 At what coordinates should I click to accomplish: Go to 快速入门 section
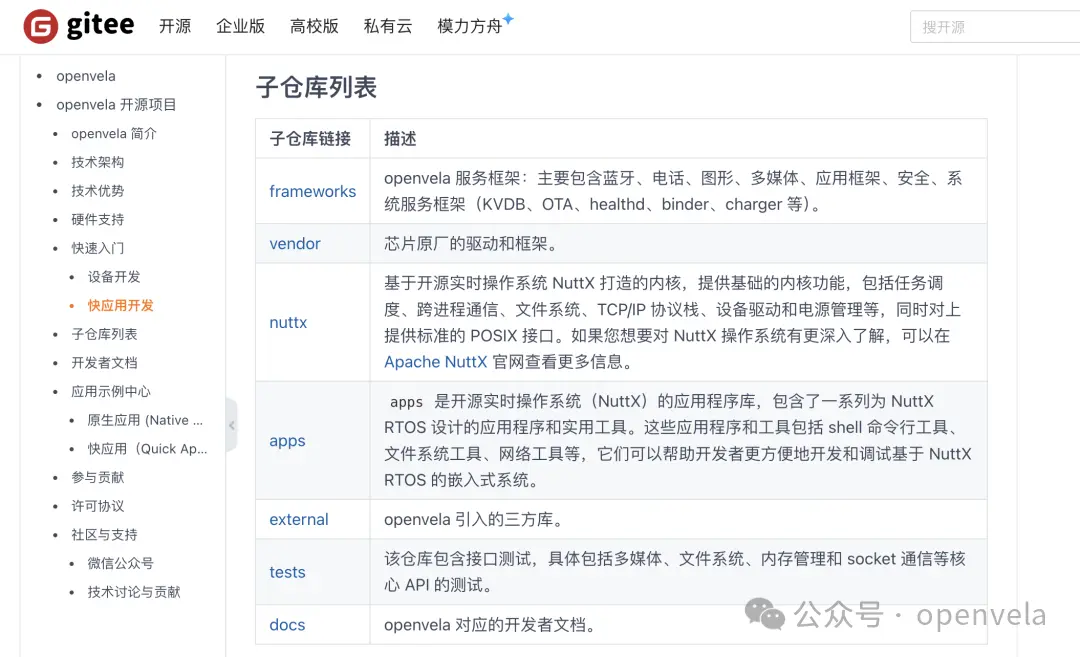(x=98, y=248)
